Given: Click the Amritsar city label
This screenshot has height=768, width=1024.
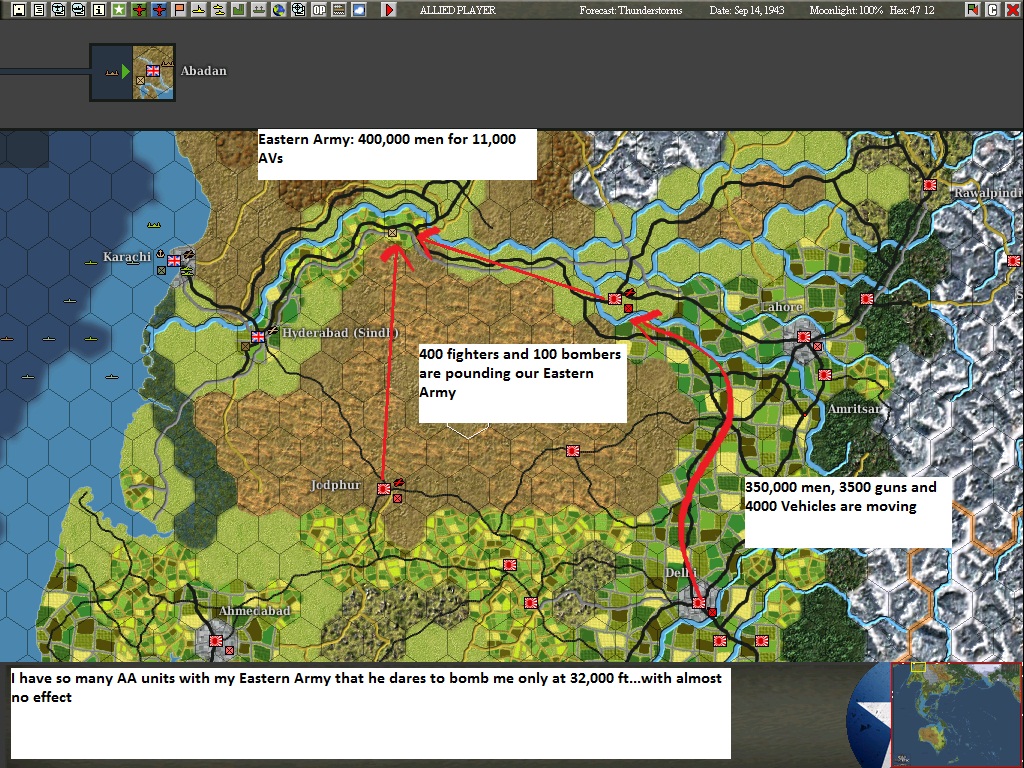Looking at the screenshot, I should [854, 409].
